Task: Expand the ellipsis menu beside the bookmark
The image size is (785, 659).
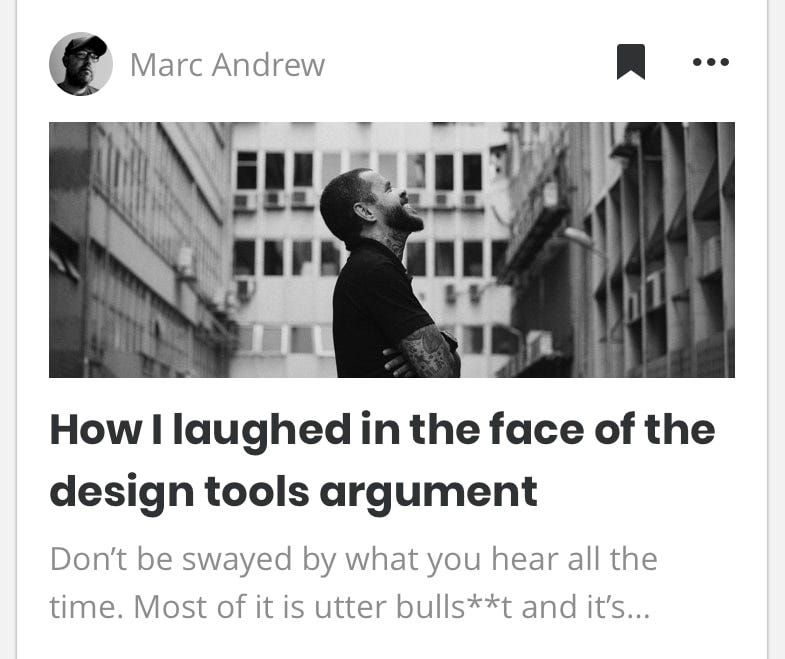Action: [x=710, y=62]
